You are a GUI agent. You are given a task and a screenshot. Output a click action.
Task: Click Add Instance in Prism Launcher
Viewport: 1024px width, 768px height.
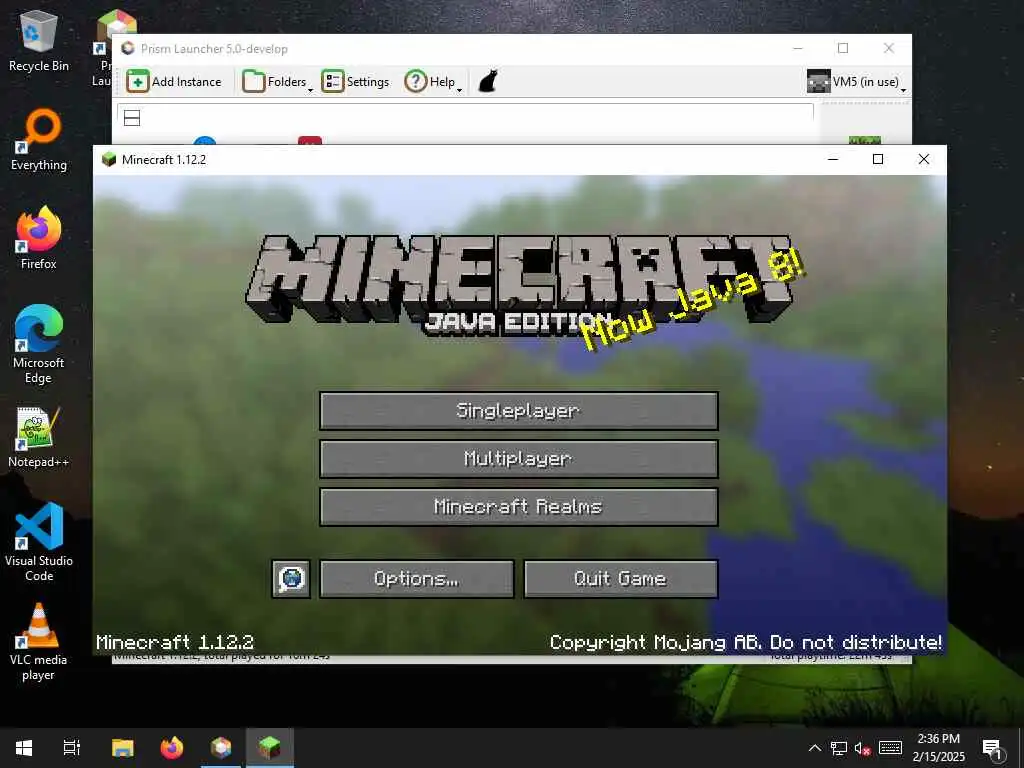[174, 82]
